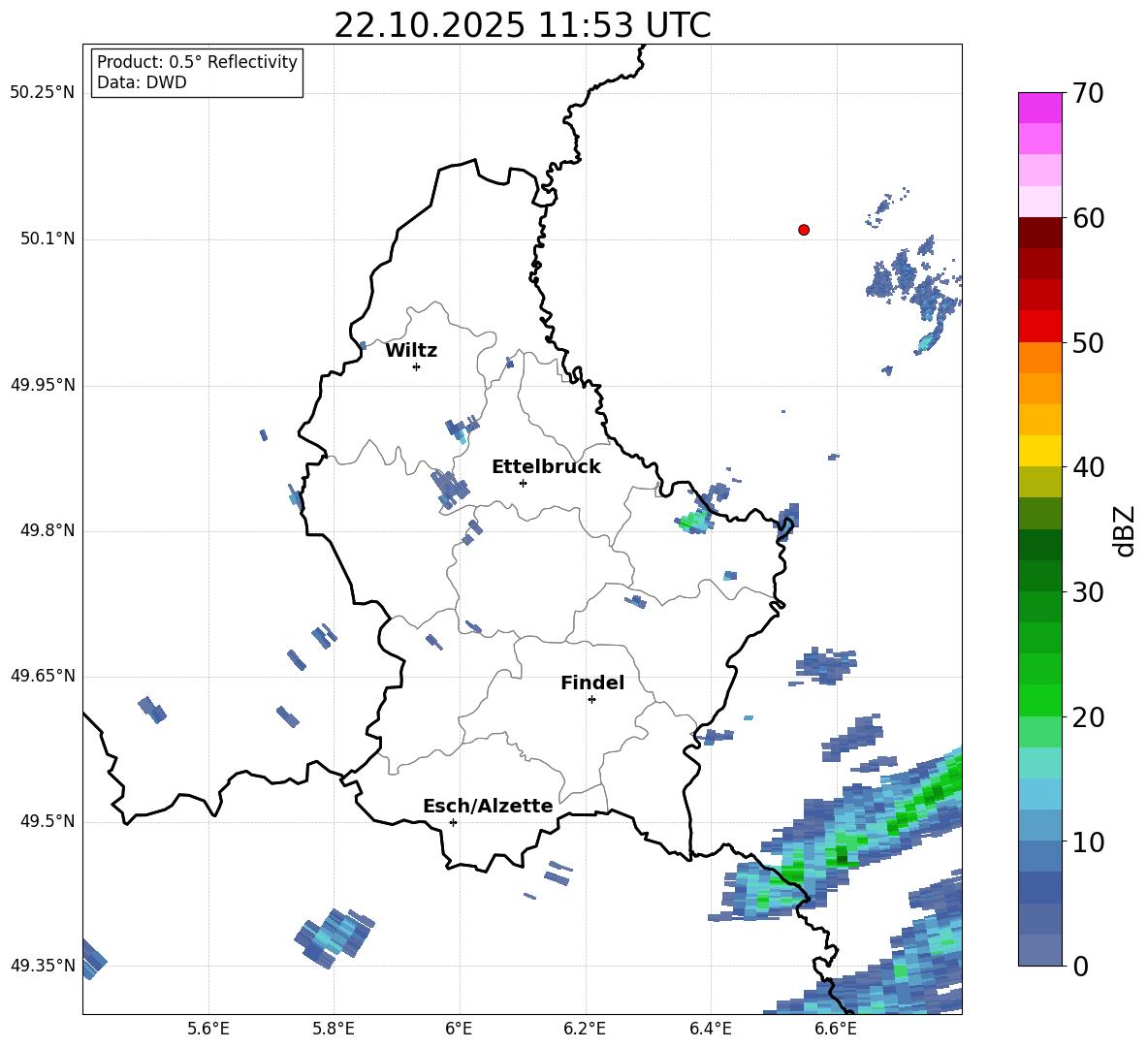Click colorbar tick label 70
This screenshot has width=1148, height=1048.
[1088, 94]
